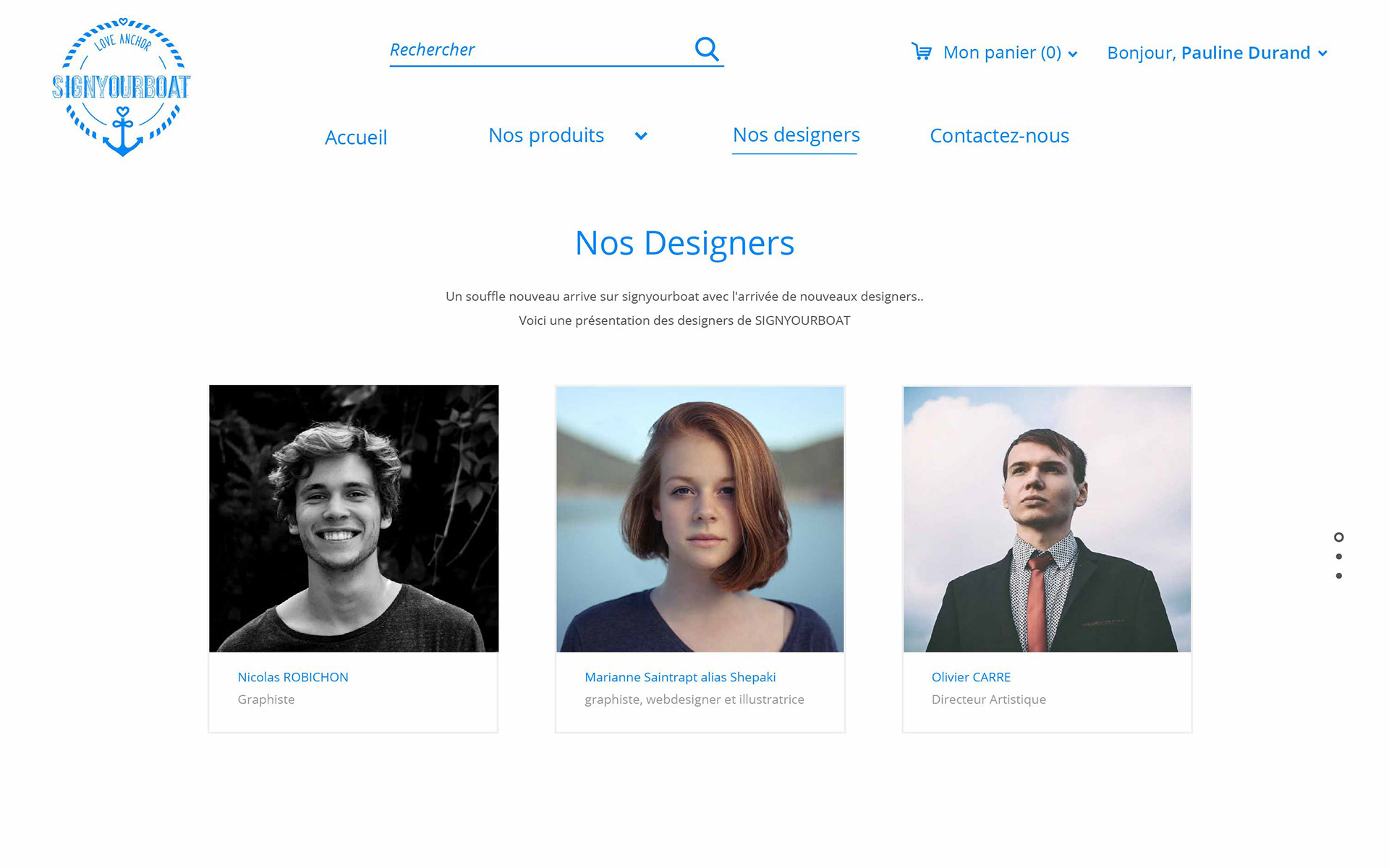The width and height of the screenshot is (1389, 868).
Task: Click the SignYourBoat anchor logo
Action: click(122, 87)
